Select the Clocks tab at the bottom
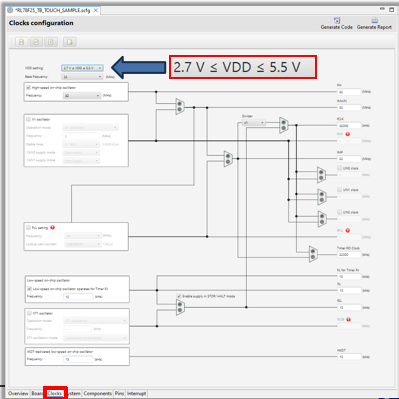The image size is (399, 399). pos(55,393)
